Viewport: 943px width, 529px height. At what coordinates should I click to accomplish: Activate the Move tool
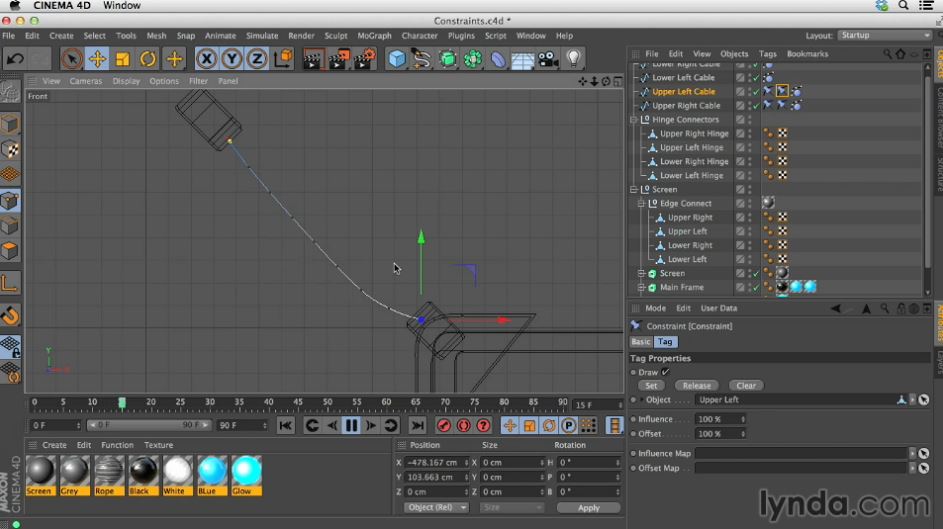coord(97,59)
